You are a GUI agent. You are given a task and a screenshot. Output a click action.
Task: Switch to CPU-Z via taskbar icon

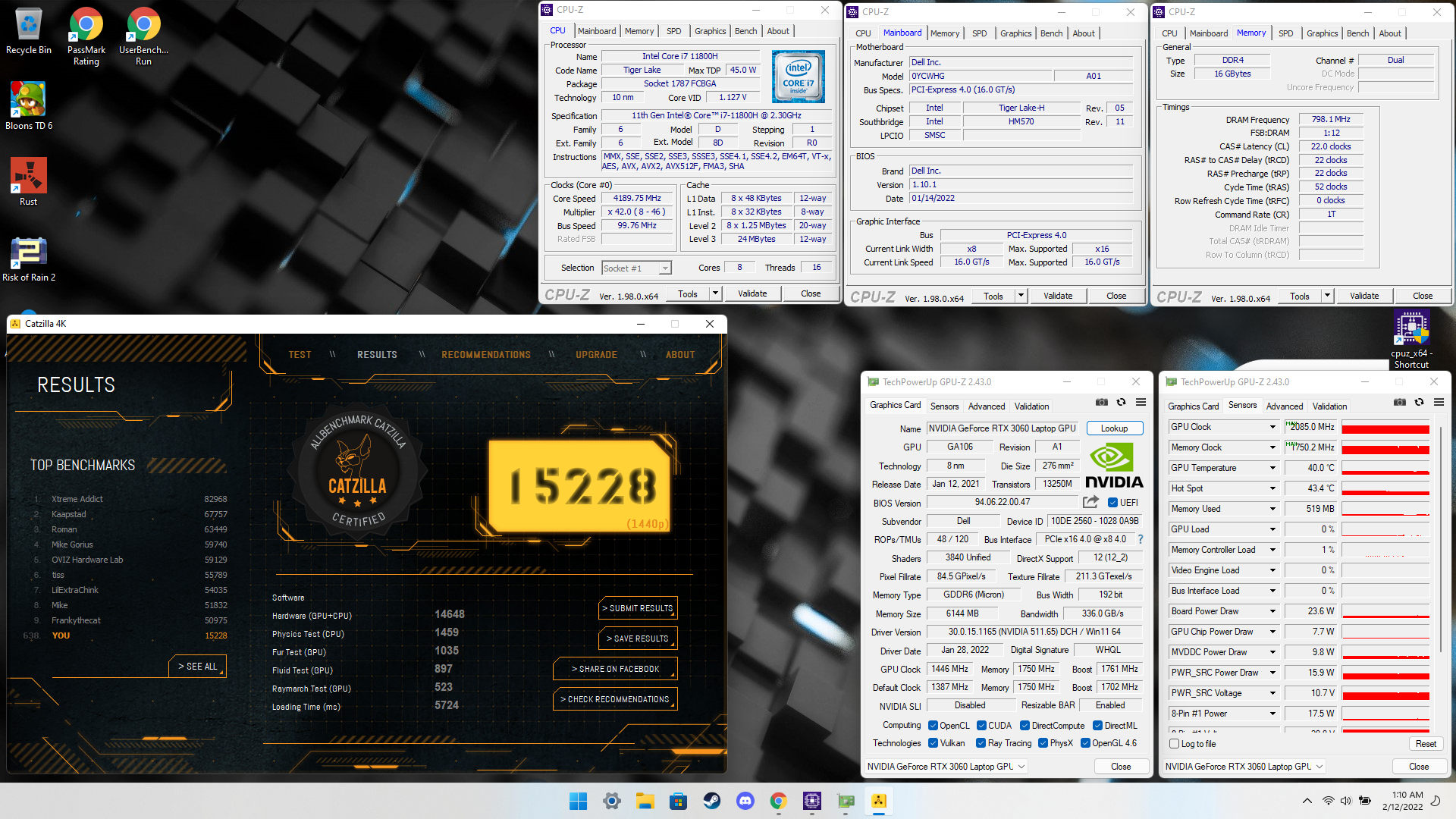[x=812, y=801]
